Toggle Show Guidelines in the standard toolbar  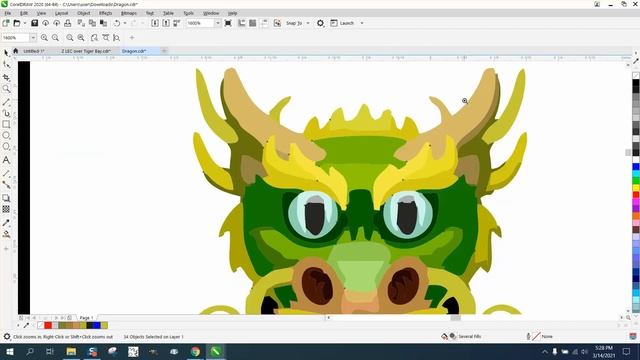pyautogui.click(x=264, y=23)
